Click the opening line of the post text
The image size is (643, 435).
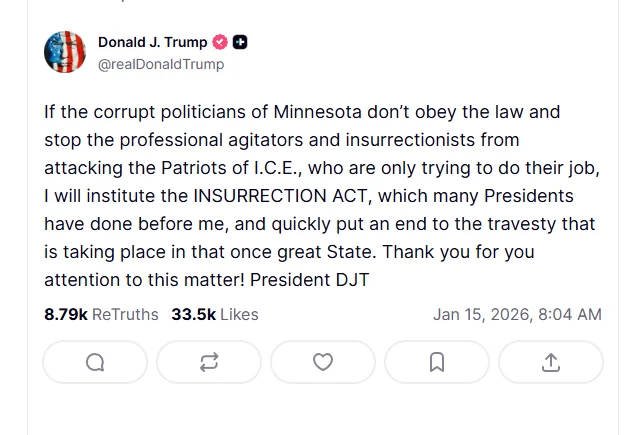pyautogui.click(x=300, y=111)
